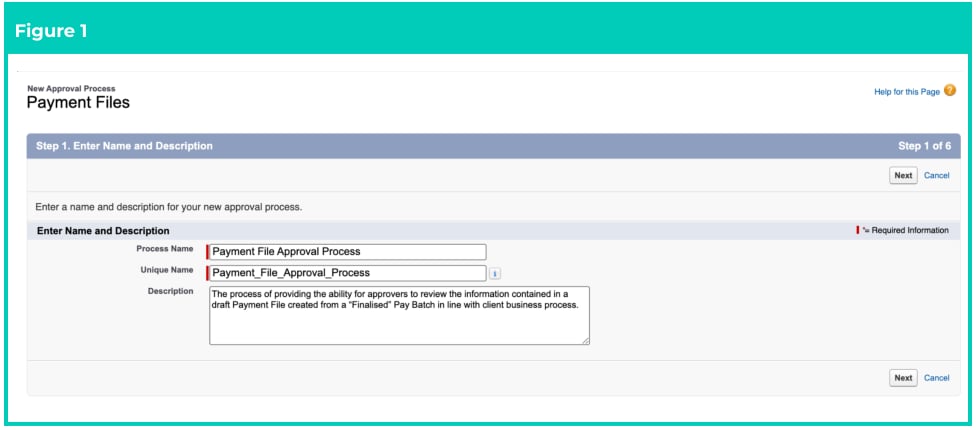Image resolution: width=976 pixels, height=430 pixels.
Task: Click the Description field label
Action: 171,291
